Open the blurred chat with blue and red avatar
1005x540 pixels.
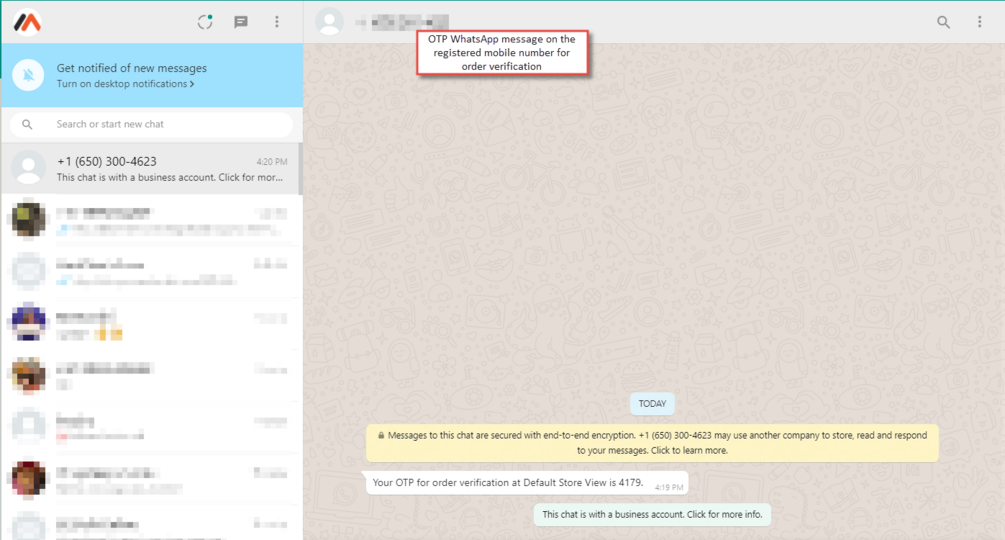(151, 324)
